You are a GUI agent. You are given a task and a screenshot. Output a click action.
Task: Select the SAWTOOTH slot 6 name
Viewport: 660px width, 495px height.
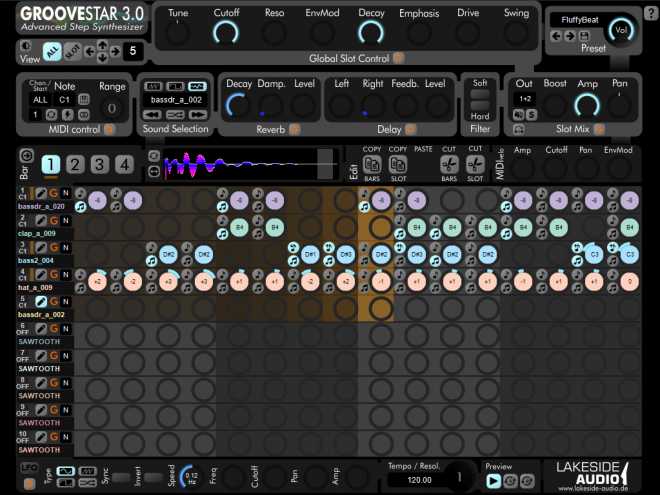coord(39,342)
